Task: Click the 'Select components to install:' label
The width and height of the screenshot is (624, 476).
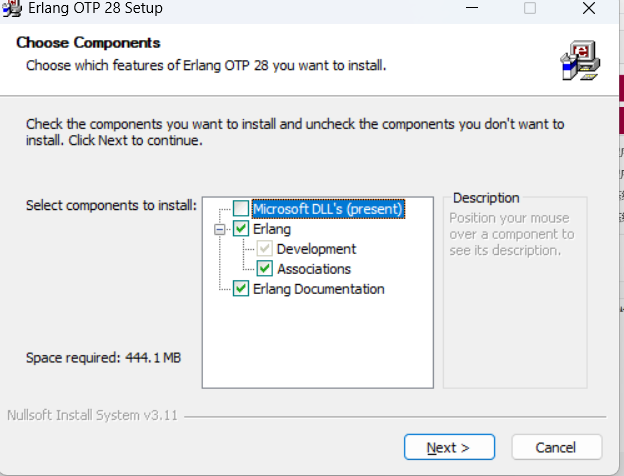Action: (111, 205)
